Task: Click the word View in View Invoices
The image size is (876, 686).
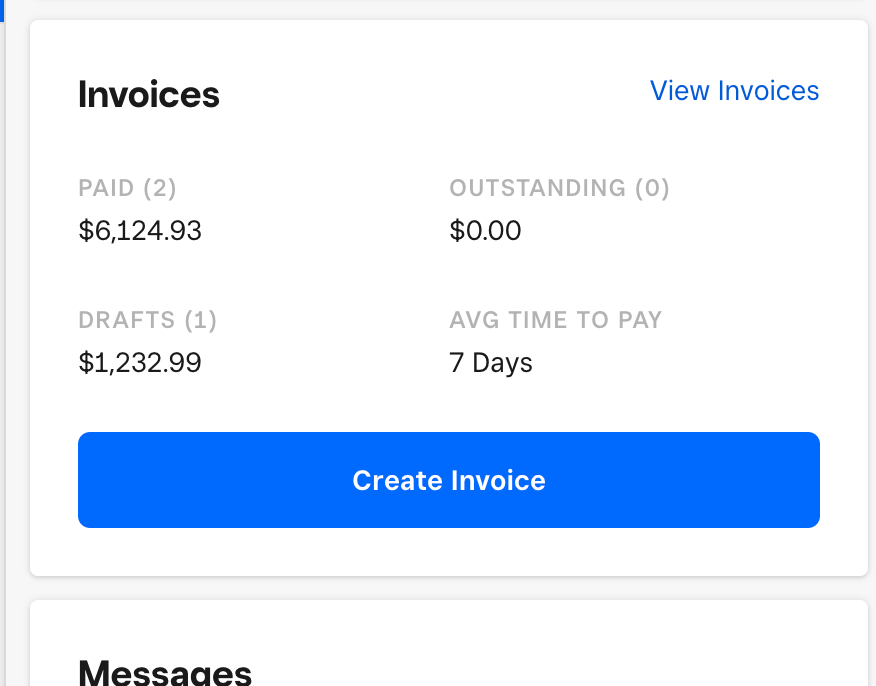Action: coord(679,91)
